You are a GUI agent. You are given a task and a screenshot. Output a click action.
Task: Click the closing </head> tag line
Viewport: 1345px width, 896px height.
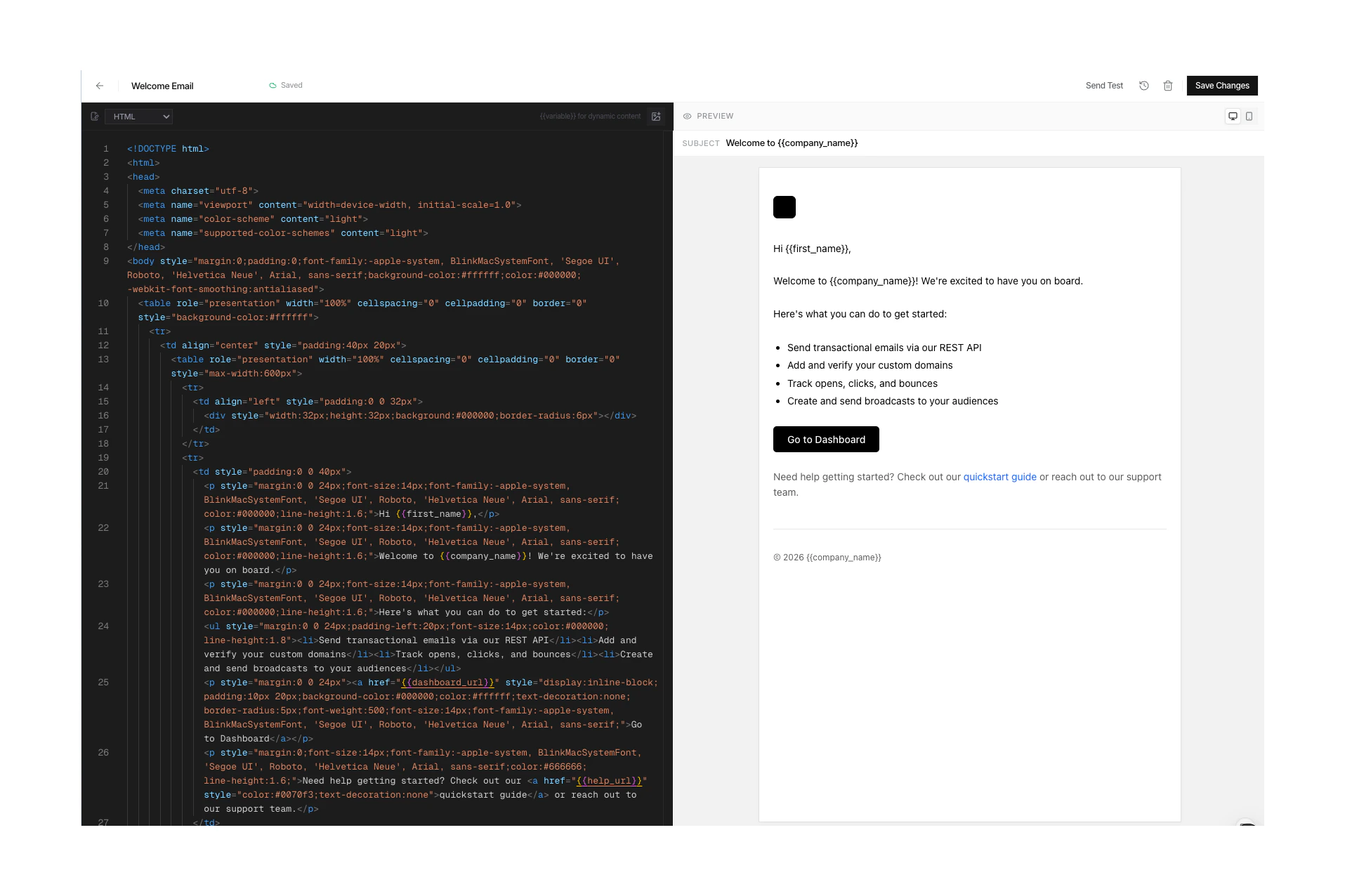(146, 247)
